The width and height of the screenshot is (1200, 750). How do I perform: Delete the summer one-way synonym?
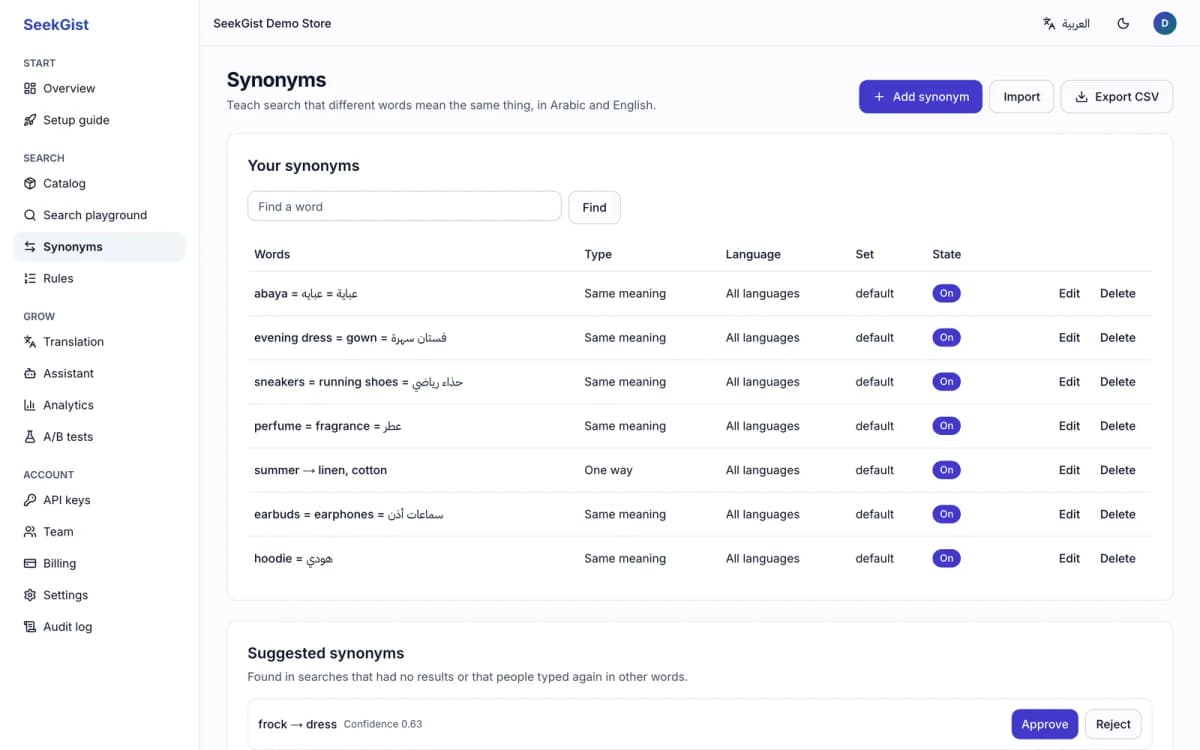pos(1117,469)
